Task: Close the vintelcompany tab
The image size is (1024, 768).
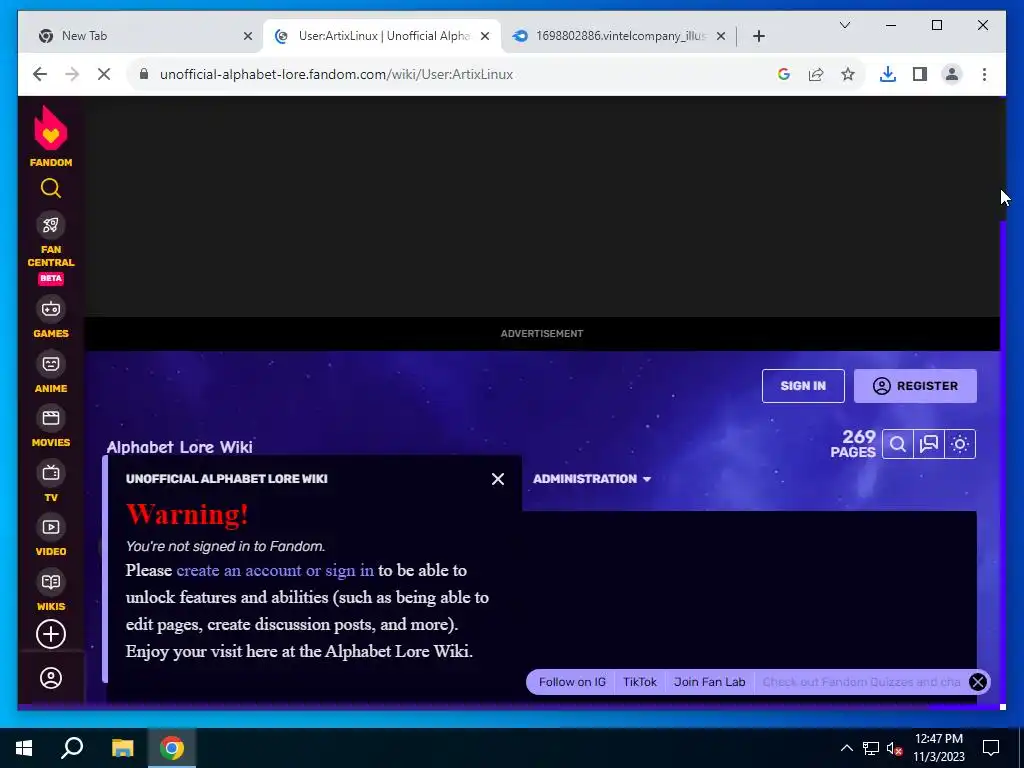Action: click(x=720, y=37)
